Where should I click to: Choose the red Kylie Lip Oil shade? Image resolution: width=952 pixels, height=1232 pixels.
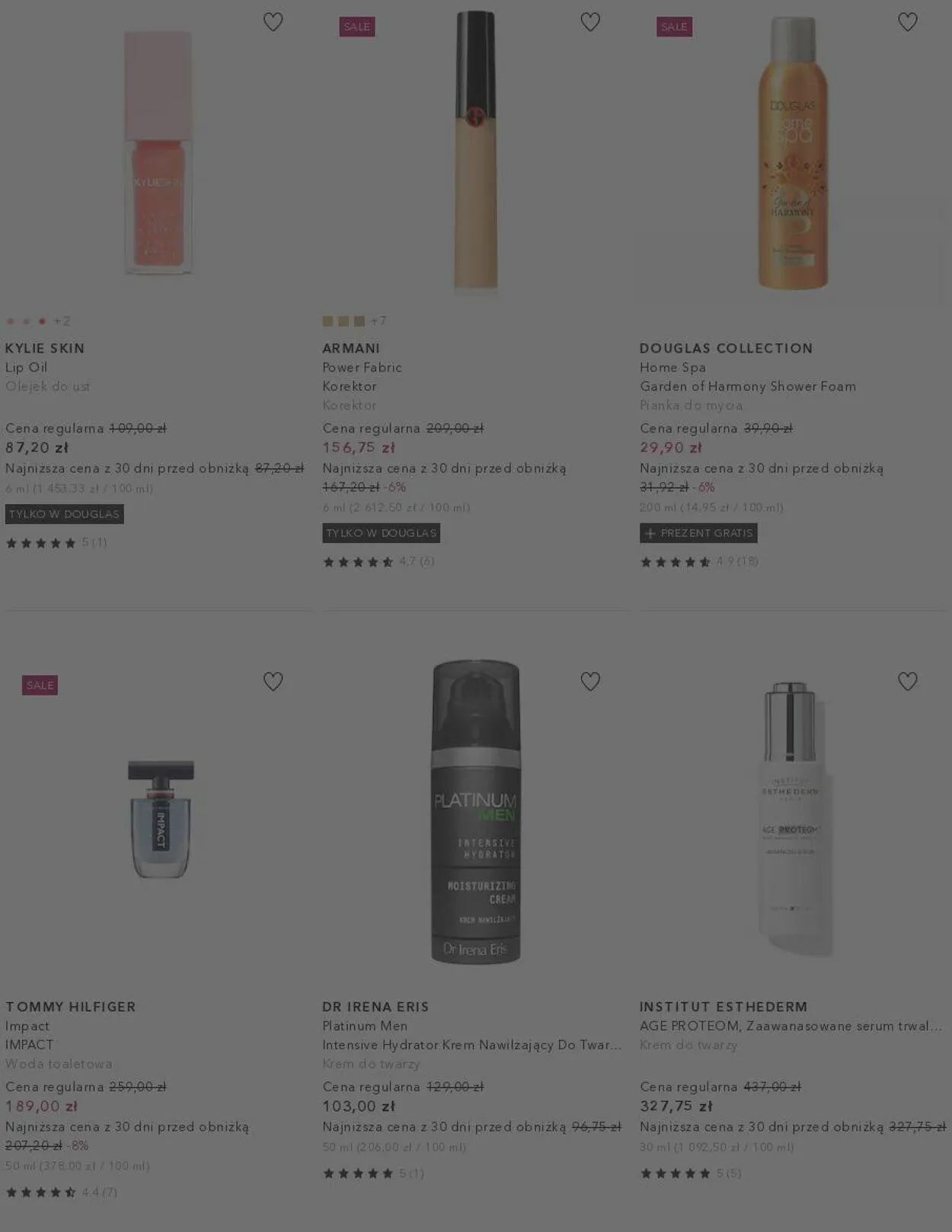coord(43,321)
